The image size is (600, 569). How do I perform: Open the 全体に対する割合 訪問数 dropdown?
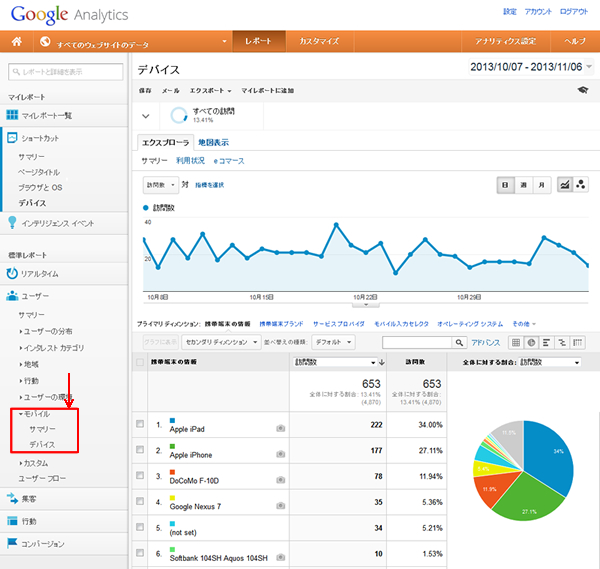tap(550, 362)
